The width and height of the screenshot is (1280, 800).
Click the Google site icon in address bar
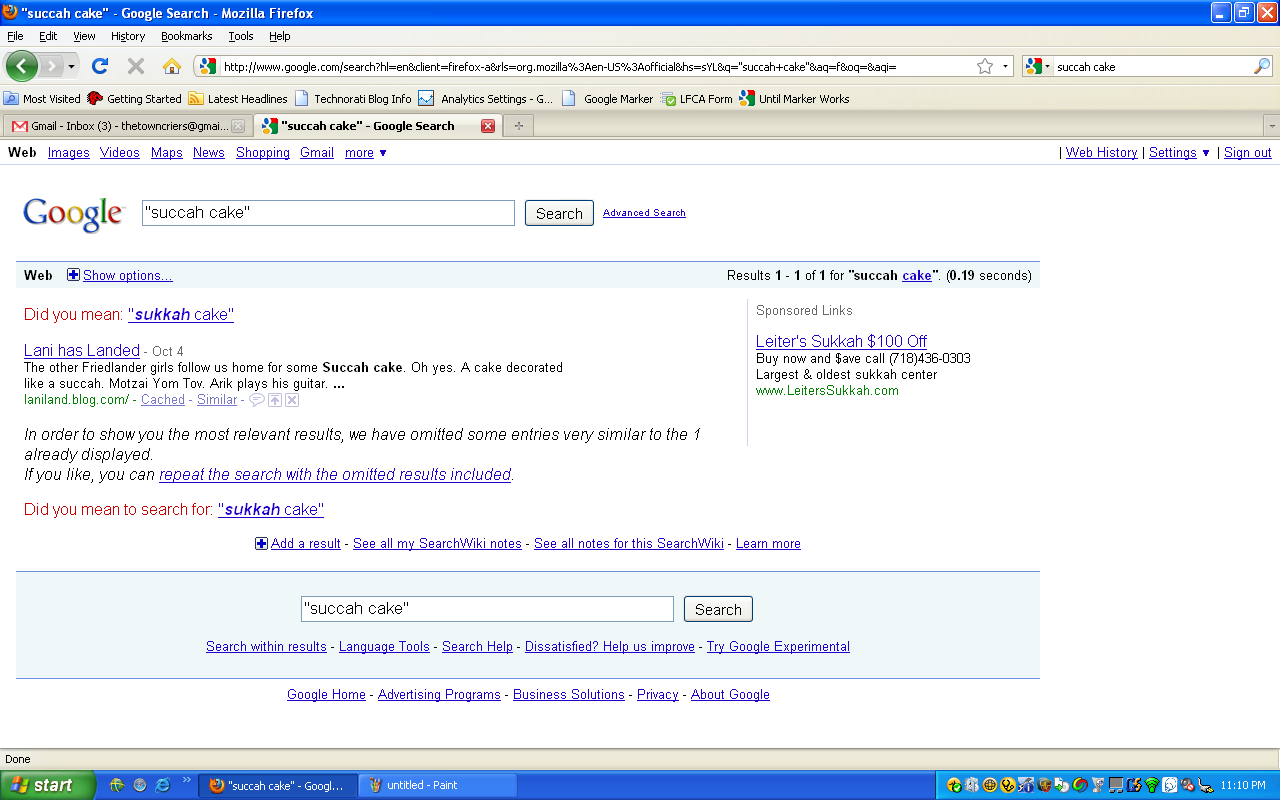pos(207,66)
